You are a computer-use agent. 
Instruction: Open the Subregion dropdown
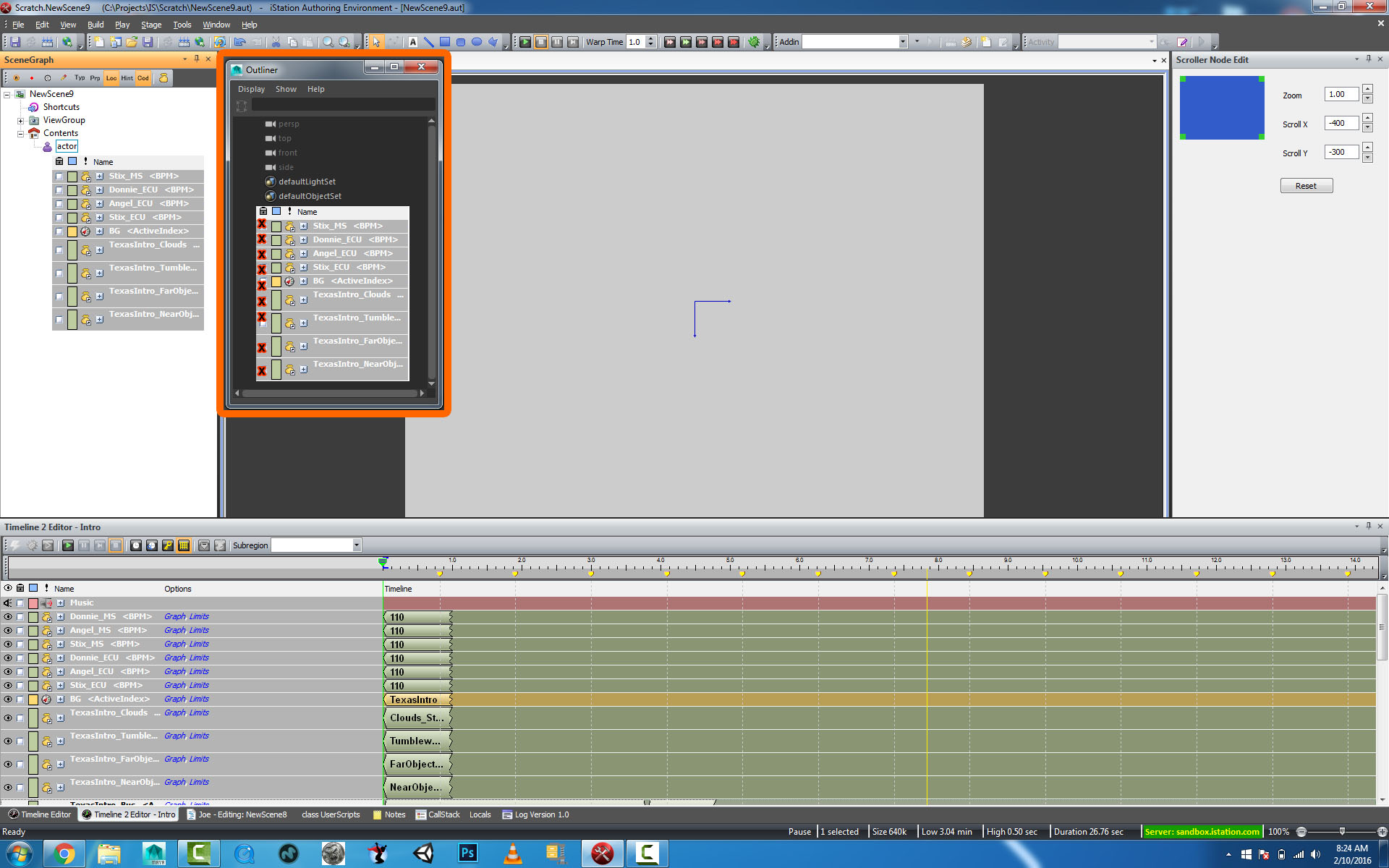(x=357, y=545)
